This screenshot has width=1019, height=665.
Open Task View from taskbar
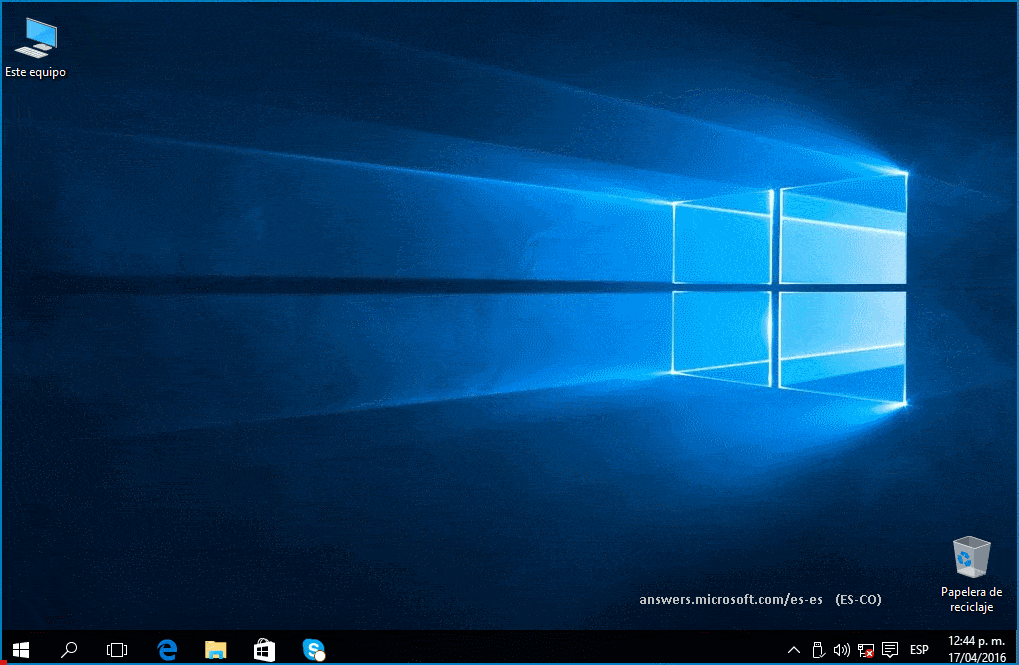(117, 649)
